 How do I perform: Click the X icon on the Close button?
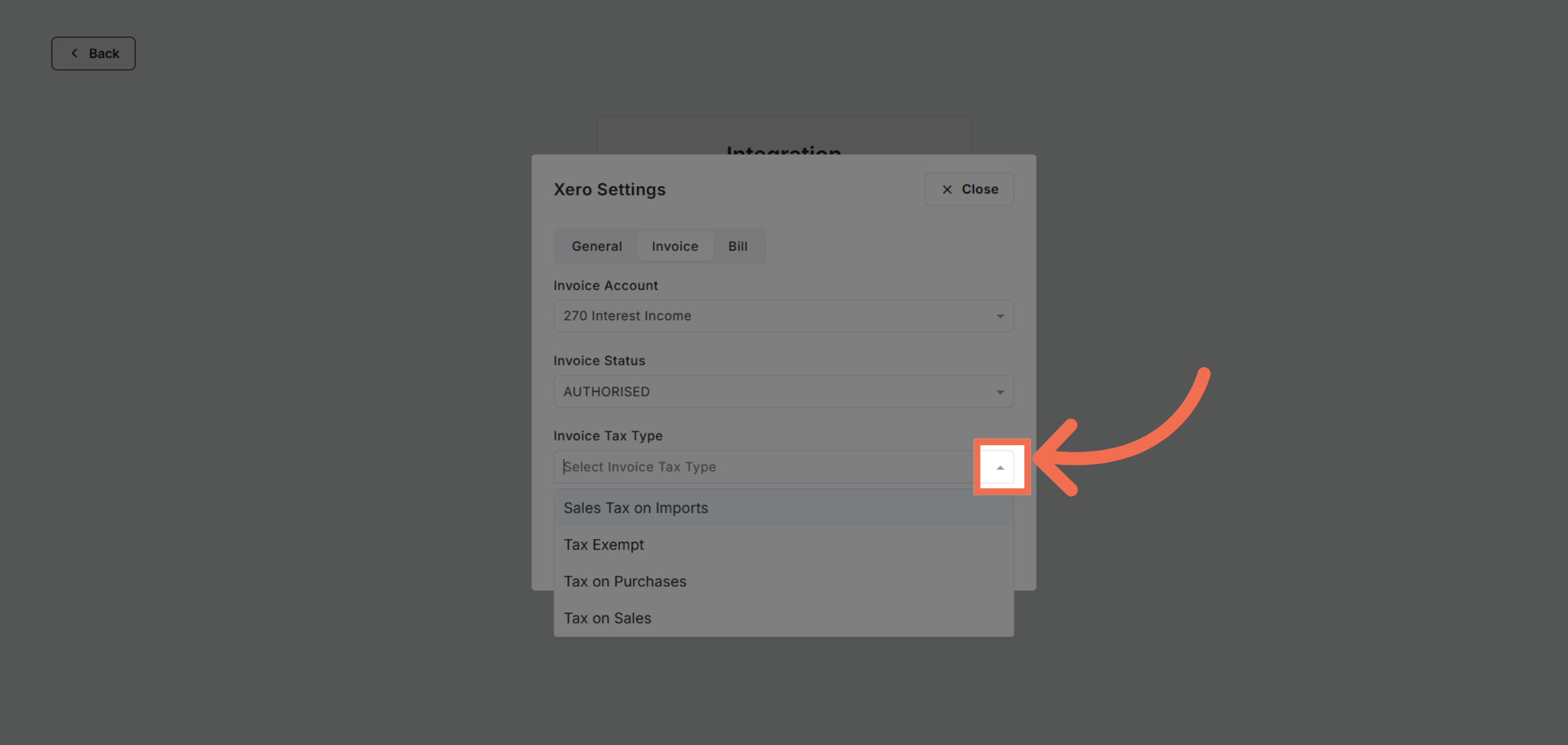(947, 189)
